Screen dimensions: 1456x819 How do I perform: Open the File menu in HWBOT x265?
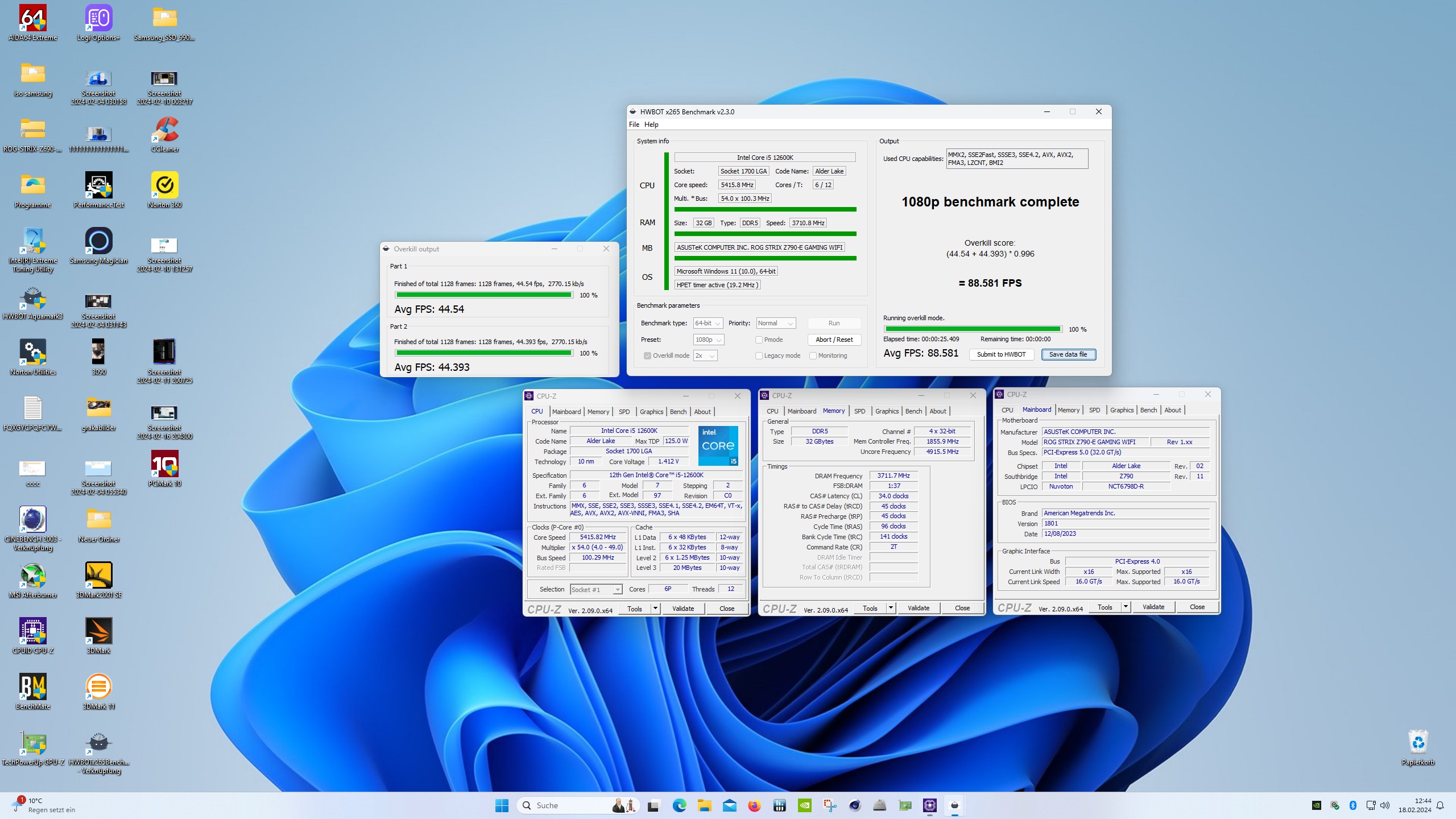[x=634, y=125]
